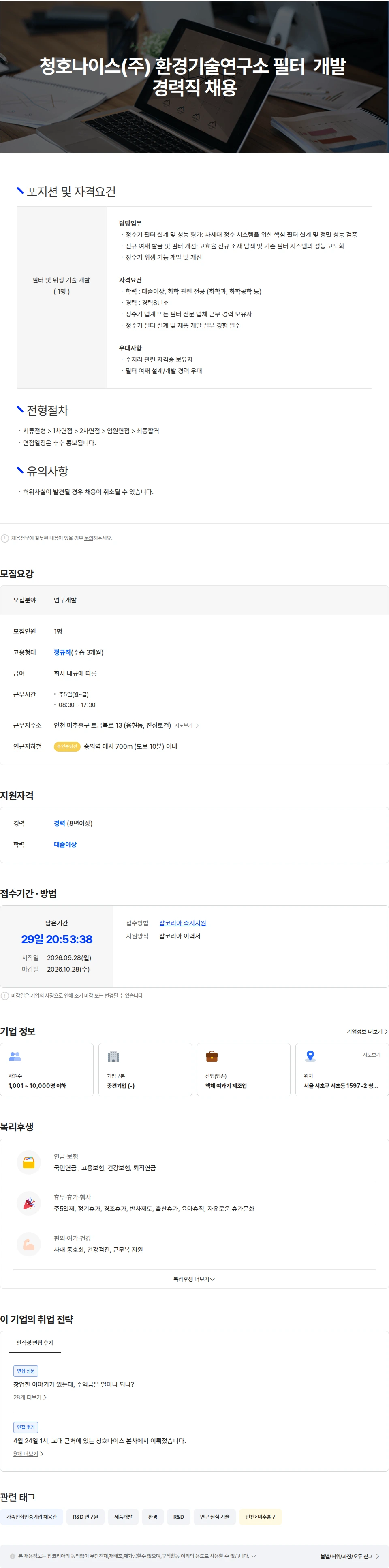This screenshot has width=389, height=1568.
Task: Click the location pin icon
Action: point(310,1056)
